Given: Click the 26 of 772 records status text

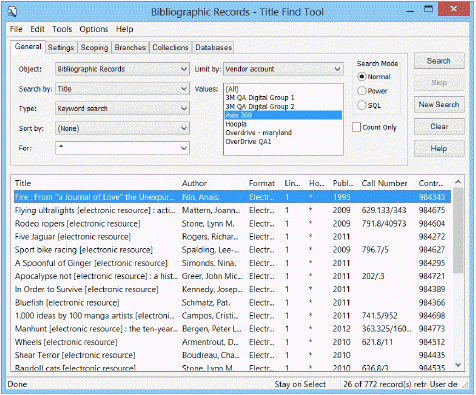Looking at the screenshot, I should [385, 384].
